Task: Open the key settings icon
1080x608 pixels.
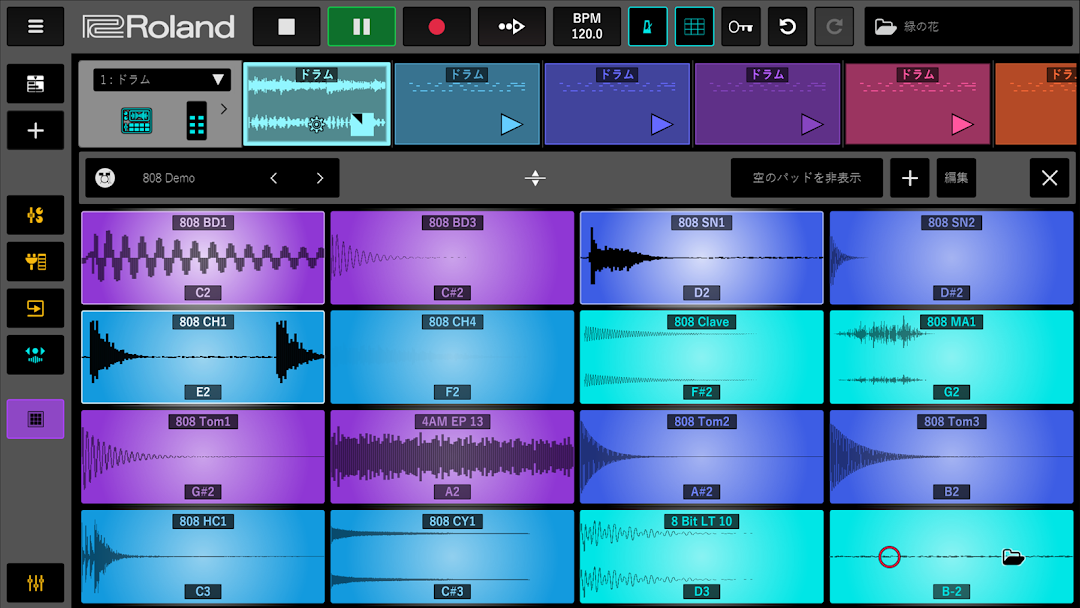Action: coord(740,27)
